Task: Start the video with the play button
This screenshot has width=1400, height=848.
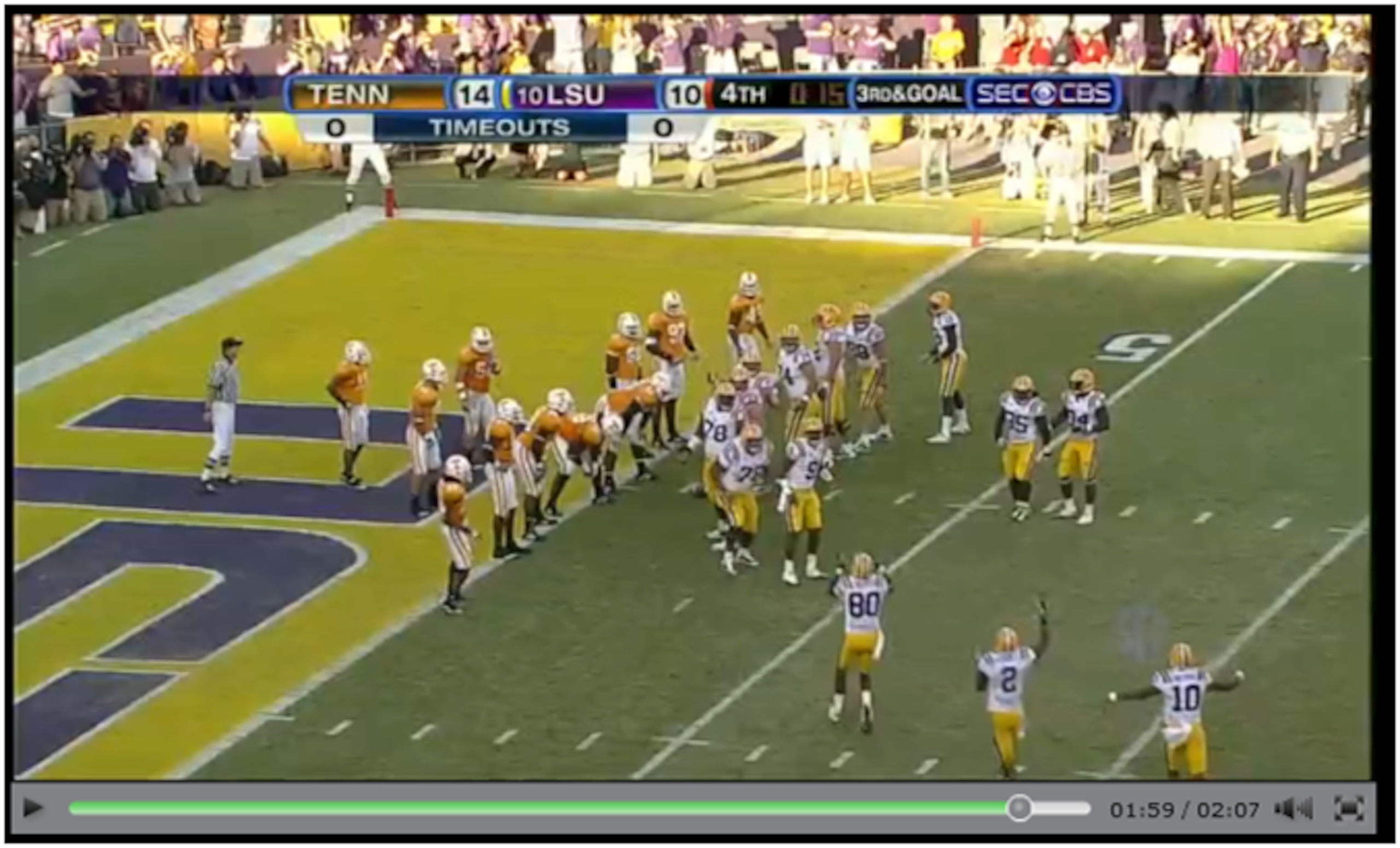Action: [32, 808]
